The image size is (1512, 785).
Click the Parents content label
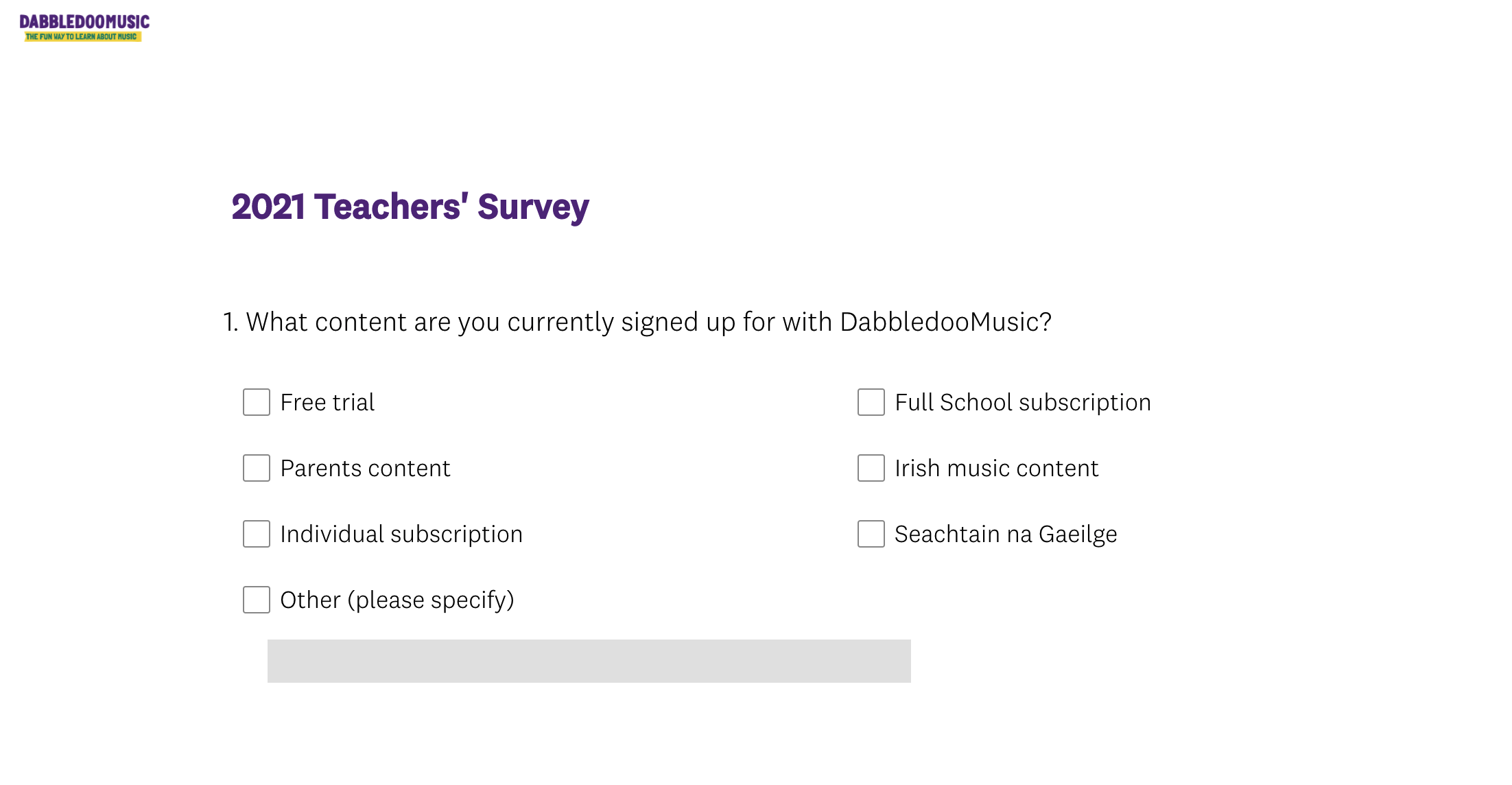point(365,468)
